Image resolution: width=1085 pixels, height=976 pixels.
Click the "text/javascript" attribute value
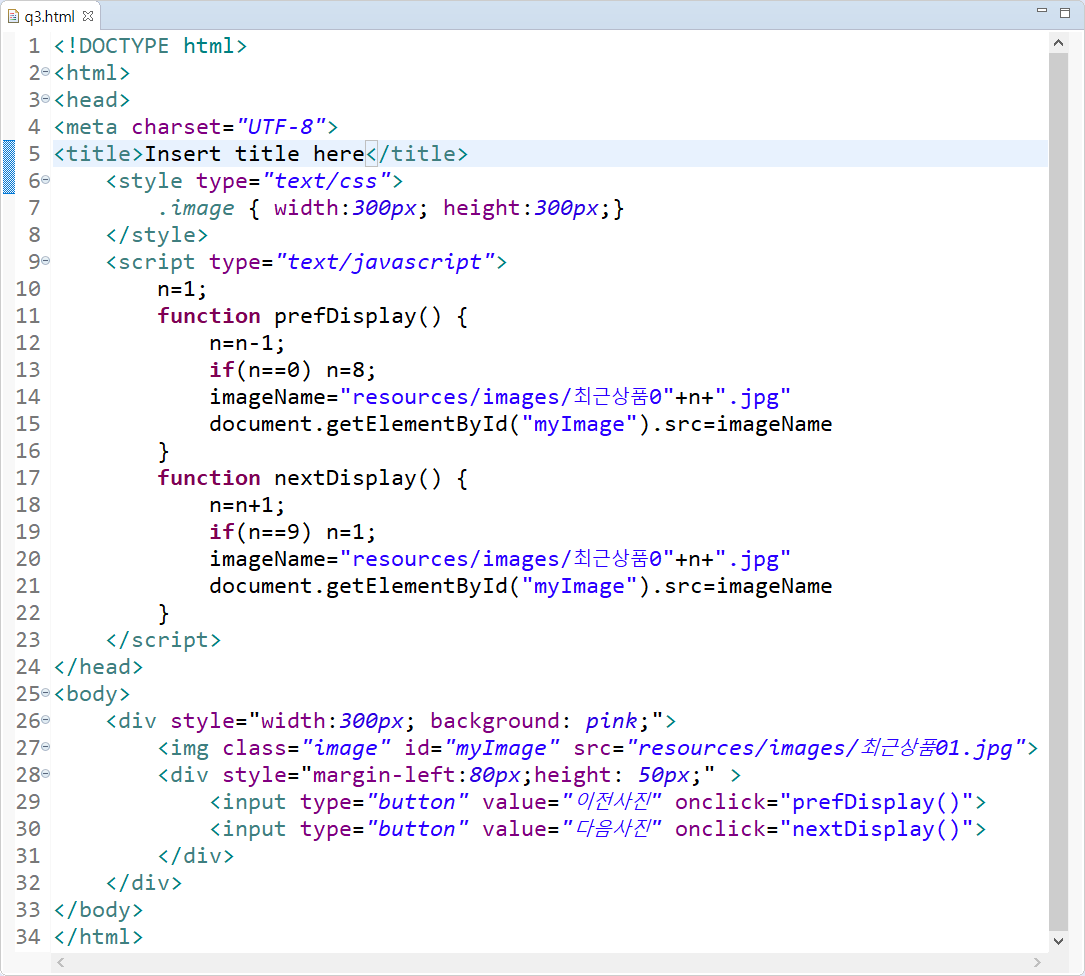[385, 262]
